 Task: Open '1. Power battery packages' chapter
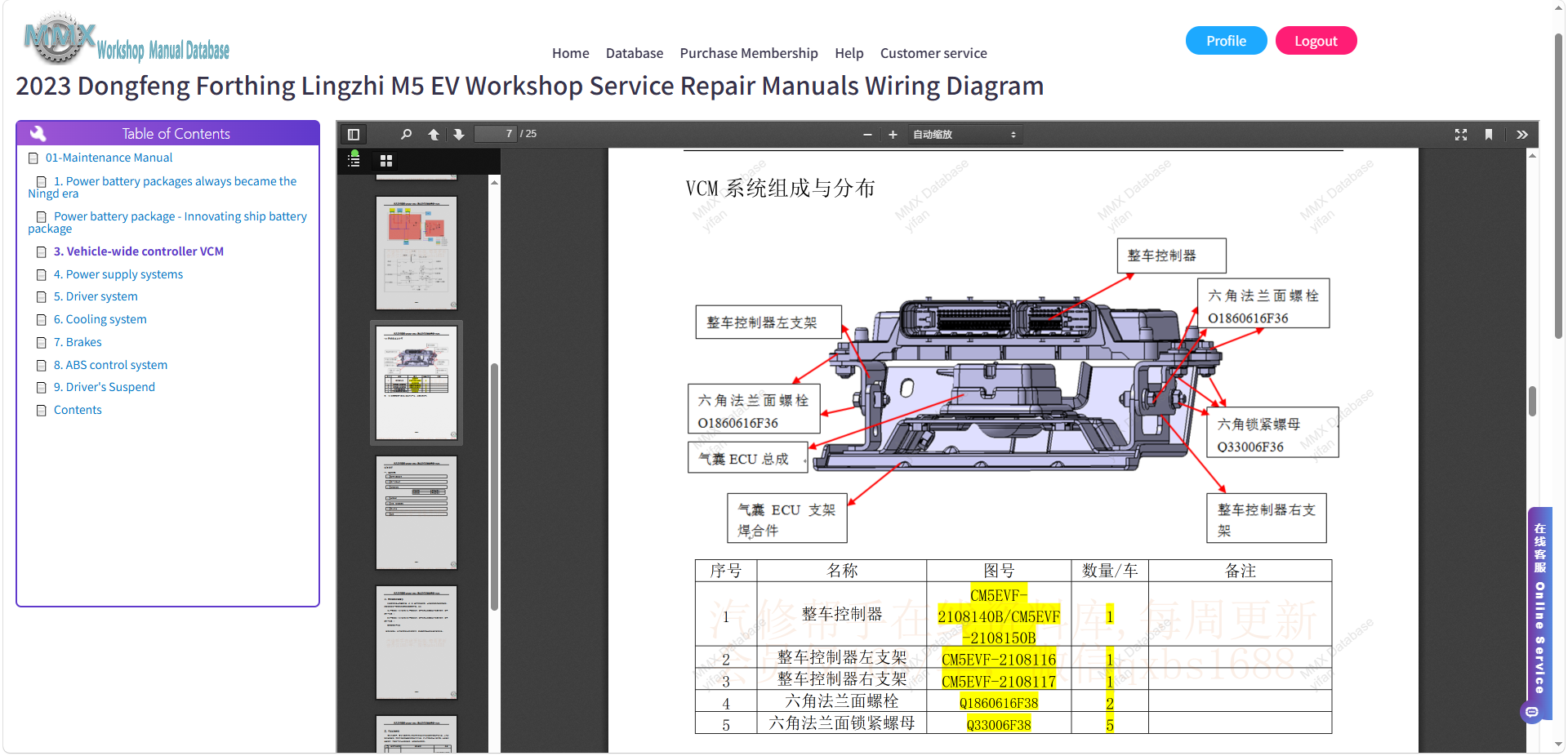tap(163, 187)
